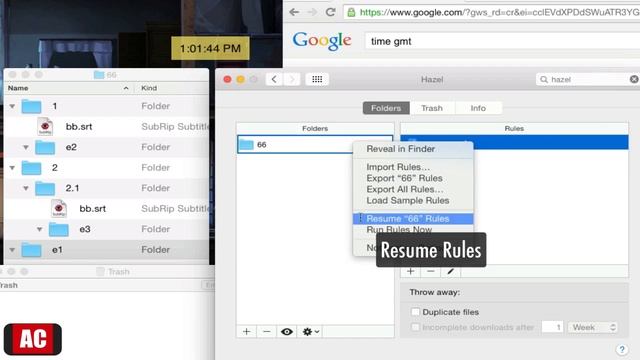The width and height of the screenshot is (640, 360).
Task: Clear the hazel search field
Action: click(634, 79)
